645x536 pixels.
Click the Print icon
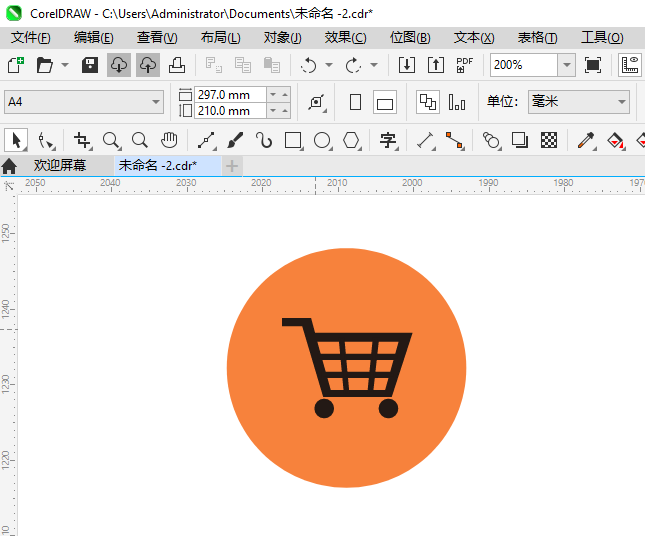[x=177, y=65]
